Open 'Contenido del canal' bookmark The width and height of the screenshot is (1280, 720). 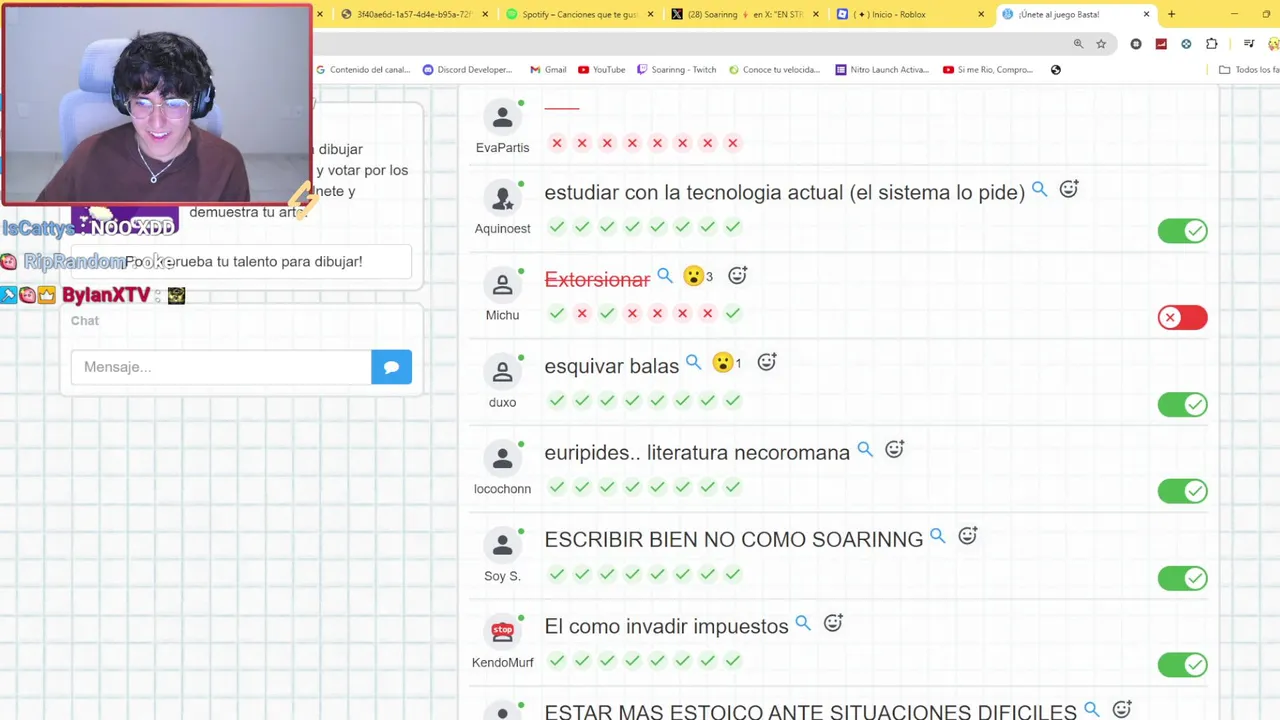(x=363, y=70)
